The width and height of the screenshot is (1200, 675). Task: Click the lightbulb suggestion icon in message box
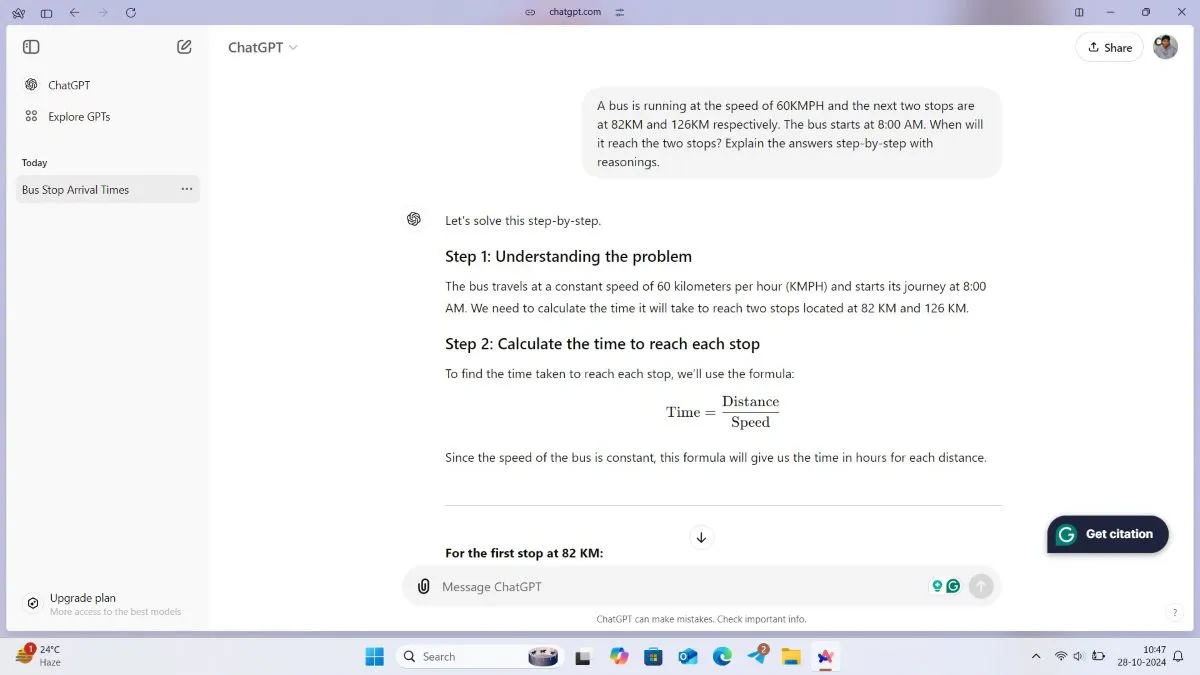[937, 587]
